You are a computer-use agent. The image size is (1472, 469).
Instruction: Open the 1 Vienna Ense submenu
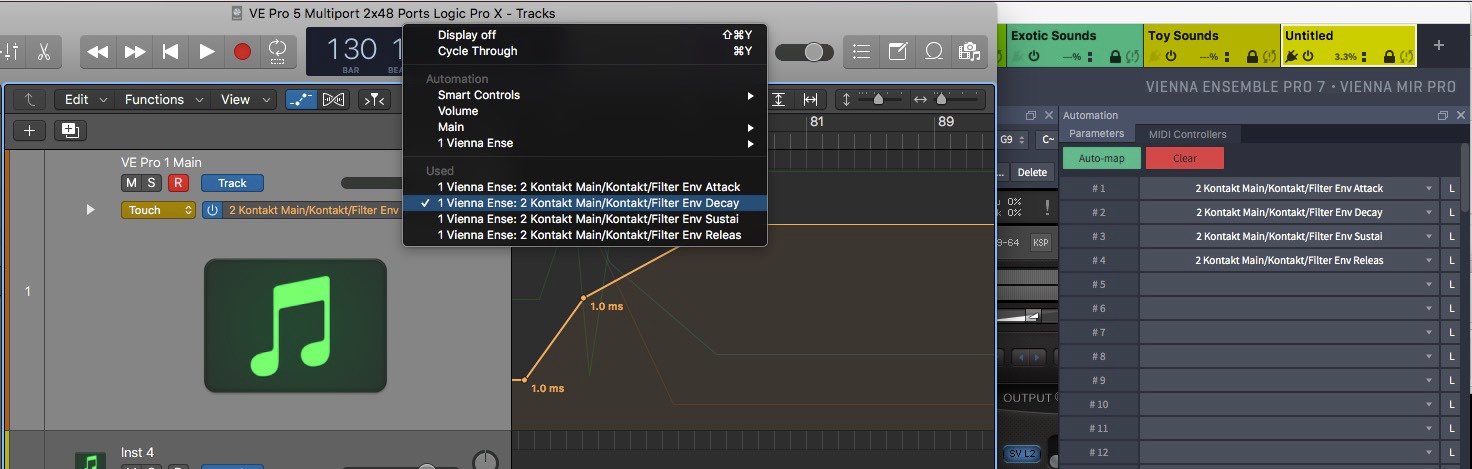click(x=585, y=143)
